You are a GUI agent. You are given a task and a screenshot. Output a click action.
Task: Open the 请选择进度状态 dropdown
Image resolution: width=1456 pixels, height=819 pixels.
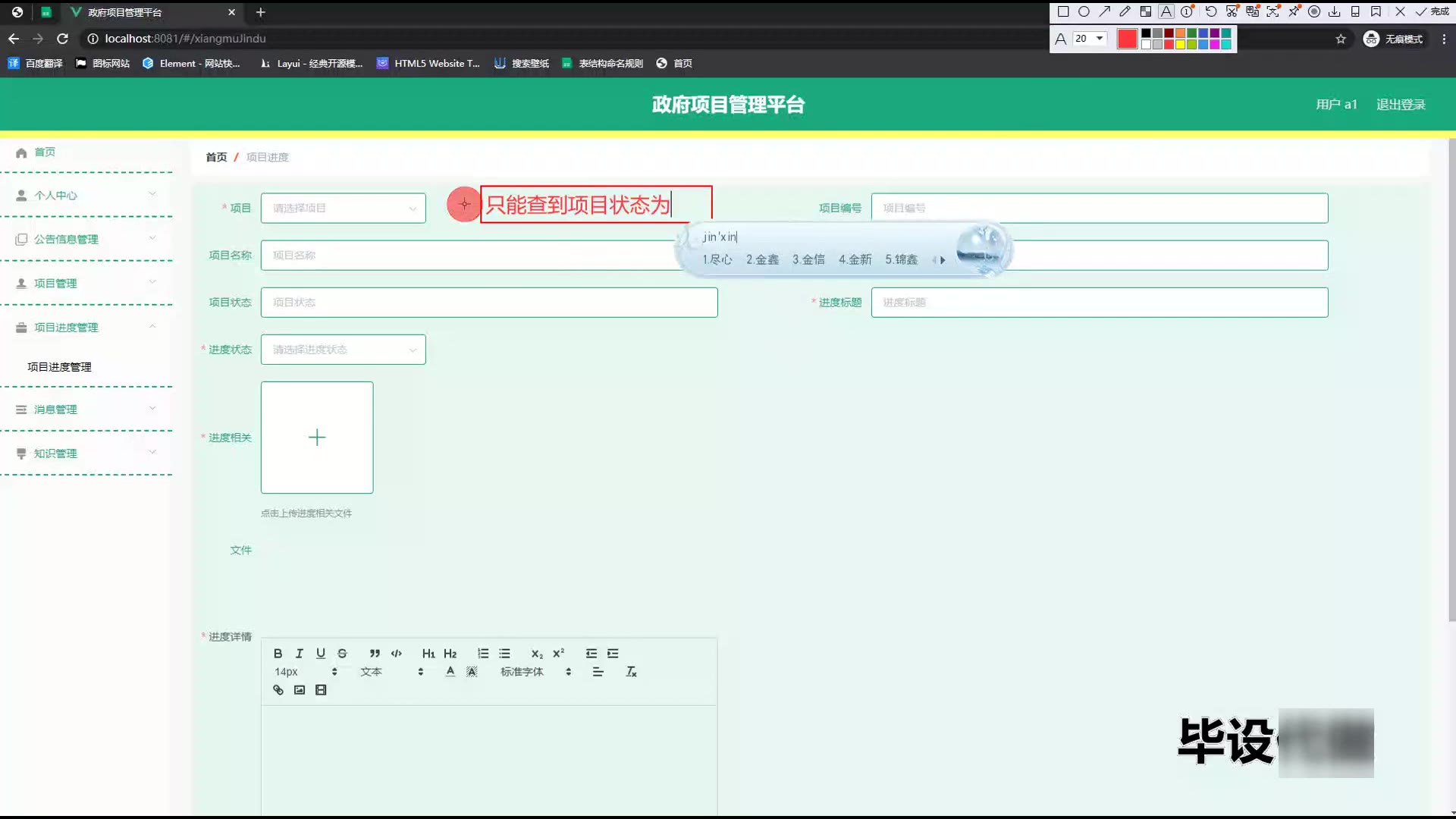click(x=343, y=350)
